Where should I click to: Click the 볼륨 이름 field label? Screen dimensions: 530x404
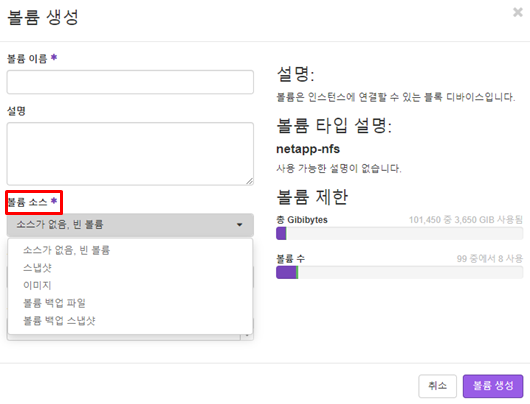click(x=27, y=59)
